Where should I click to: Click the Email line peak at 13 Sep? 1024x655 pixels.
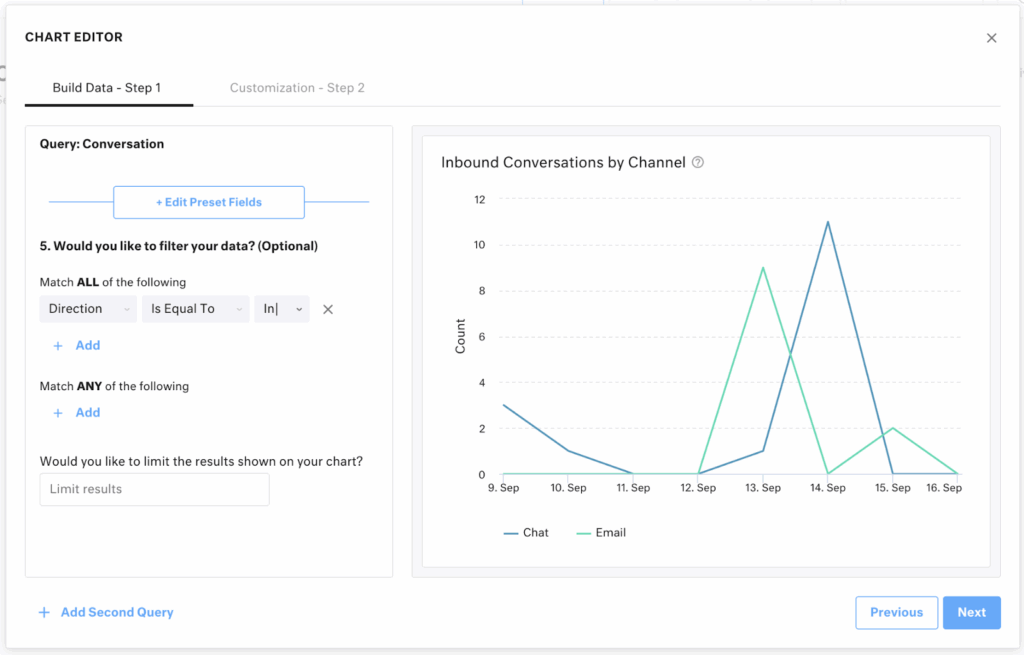point(763,268)
